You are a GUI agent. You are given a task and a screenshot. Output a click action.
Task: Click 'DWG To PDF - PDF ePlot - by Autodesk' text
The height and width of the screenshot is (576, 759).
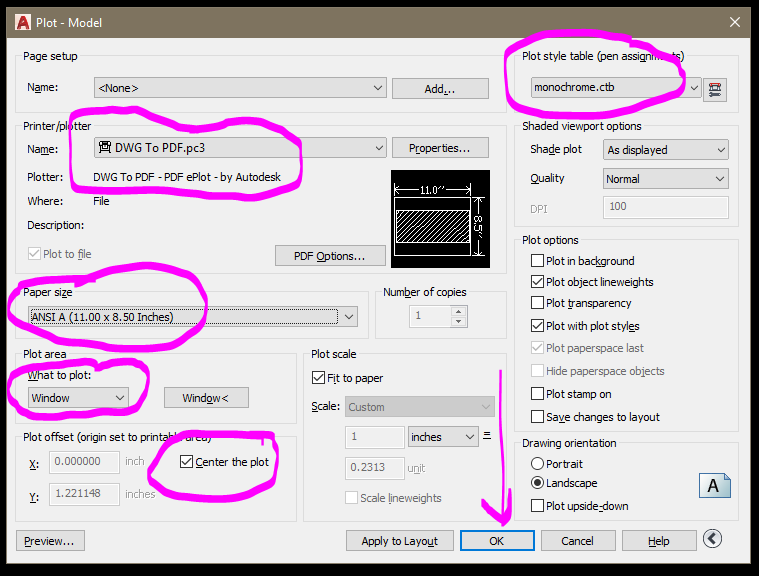(187, 177)
